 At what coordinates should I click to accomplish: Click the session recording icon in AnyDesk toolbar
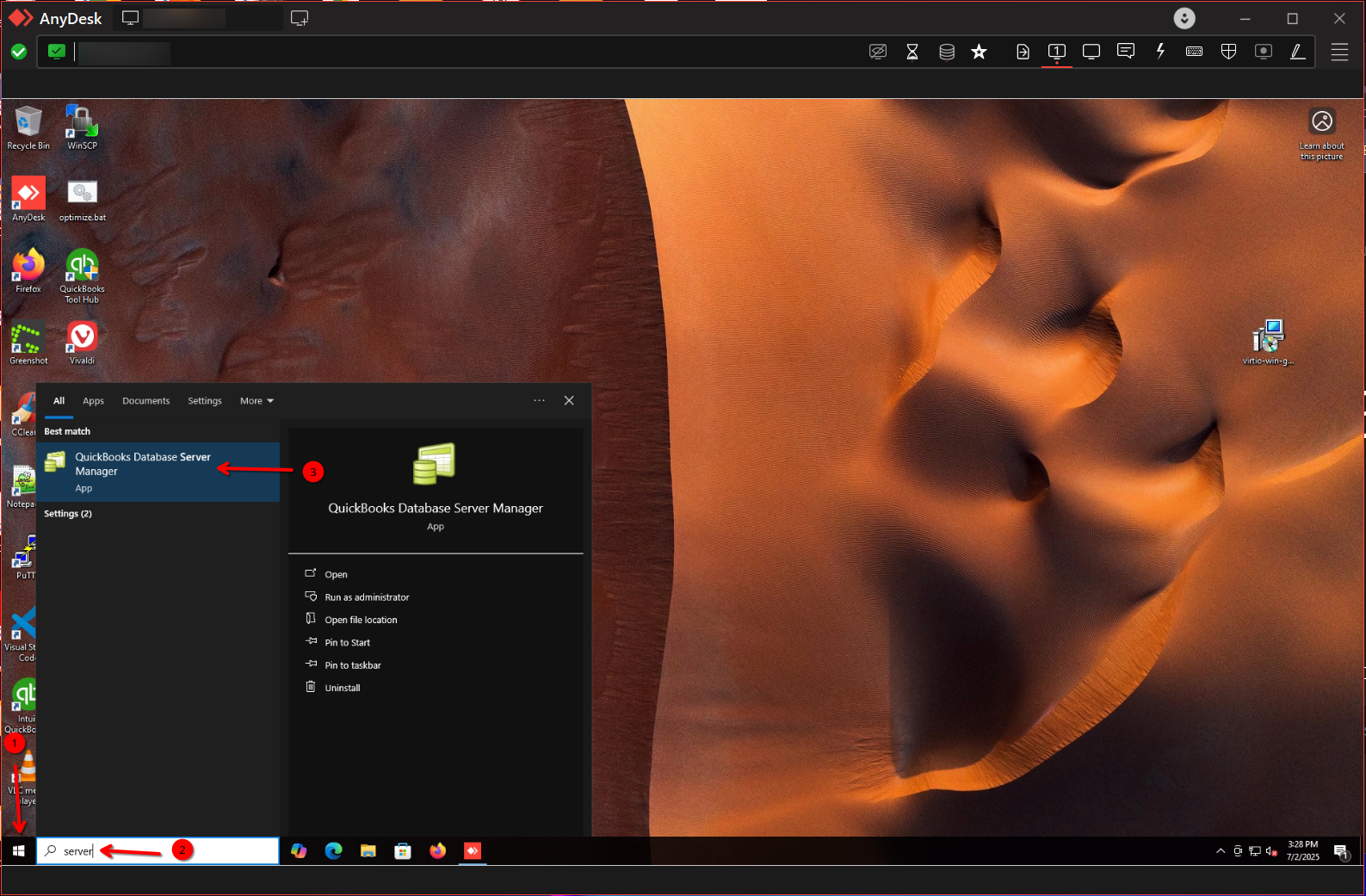coord(1263,52)
